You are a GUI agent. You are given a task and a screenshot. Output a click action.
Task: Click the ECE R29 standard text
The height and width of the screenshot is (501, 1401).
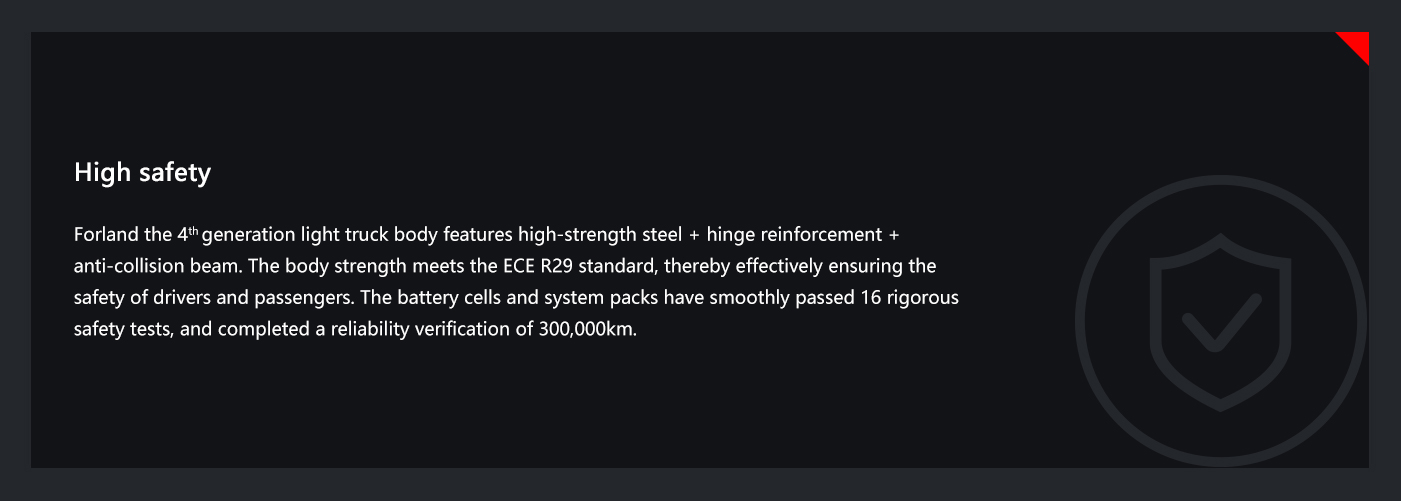point(580,267)
